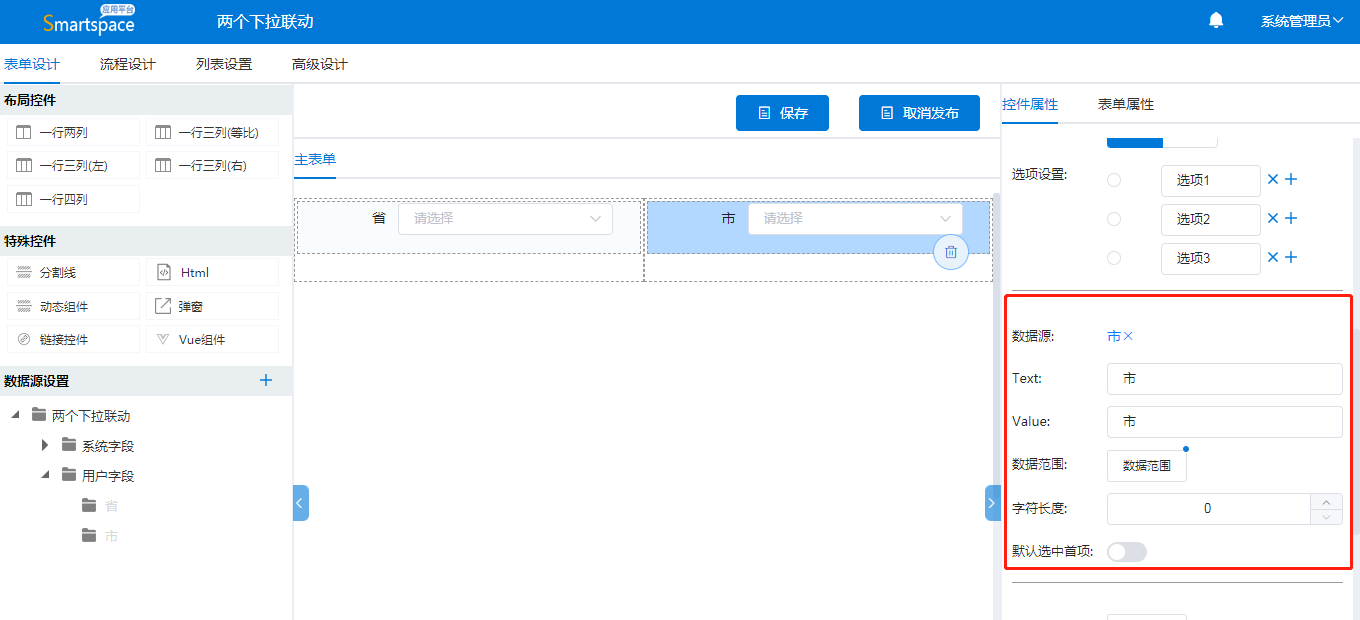Click the Text input field
The width and height of the screenshot is (1360, 620).
(x=1224, y=379)
